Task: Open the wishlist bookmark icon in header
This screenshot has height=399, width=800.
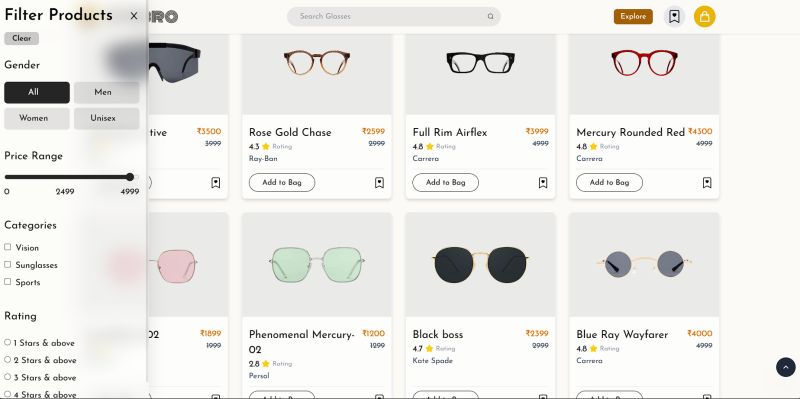Action: tap(674, 16)
